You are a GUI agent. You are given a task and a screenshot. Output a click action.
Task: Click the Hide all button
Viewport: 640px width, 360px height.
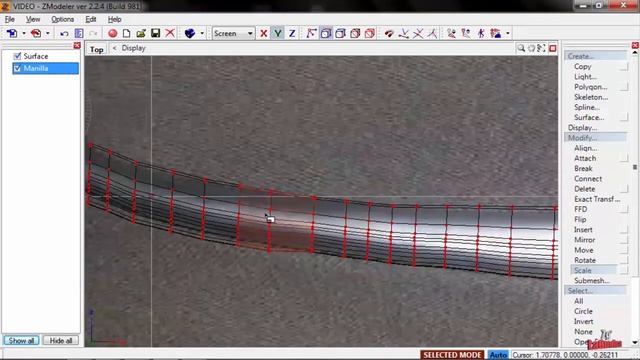(x=61, y=340)
